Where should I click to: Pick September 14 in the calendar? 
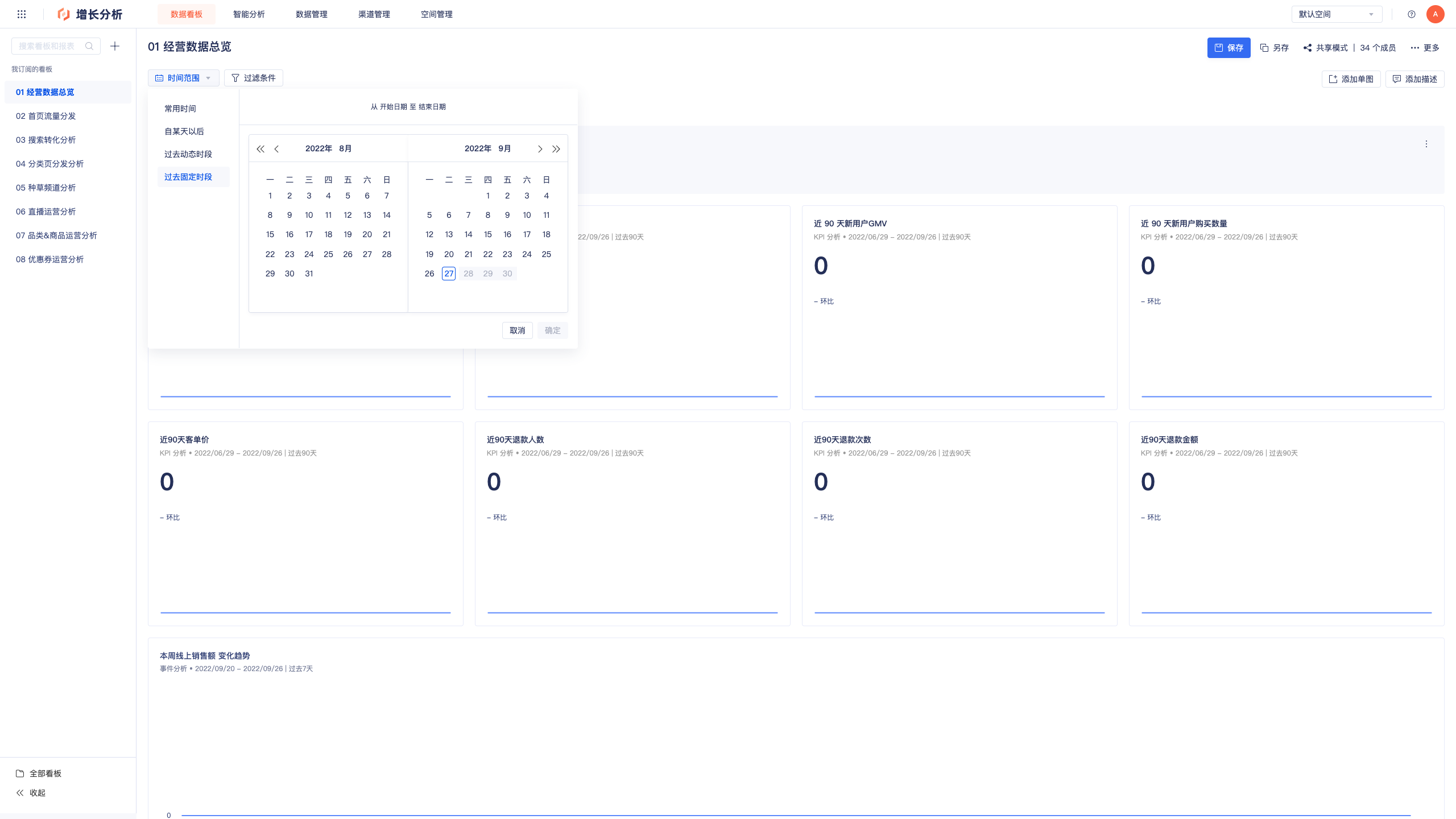pos(468,234)
